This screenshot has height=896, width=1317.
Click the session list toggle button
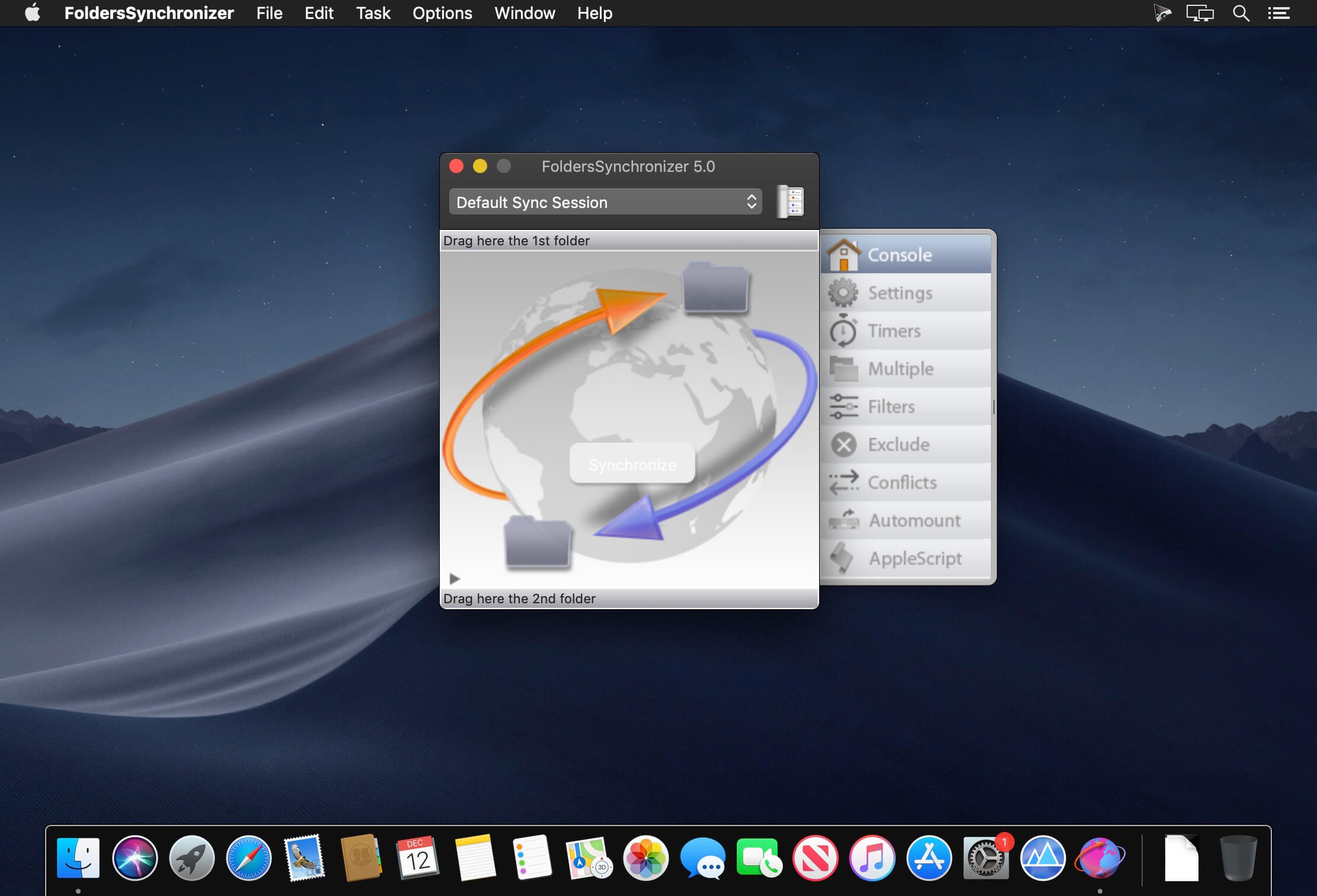(x=791, y=202)
